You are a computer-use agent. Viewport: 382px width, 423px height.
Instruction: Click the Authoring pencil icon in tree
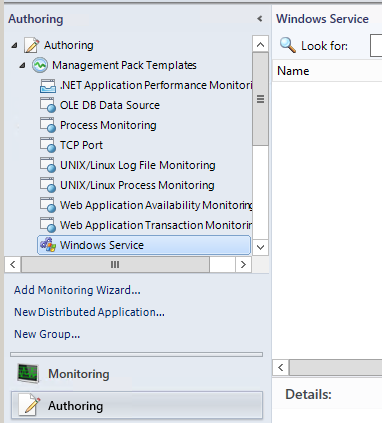pyautogui.click(x=32, y=45)
